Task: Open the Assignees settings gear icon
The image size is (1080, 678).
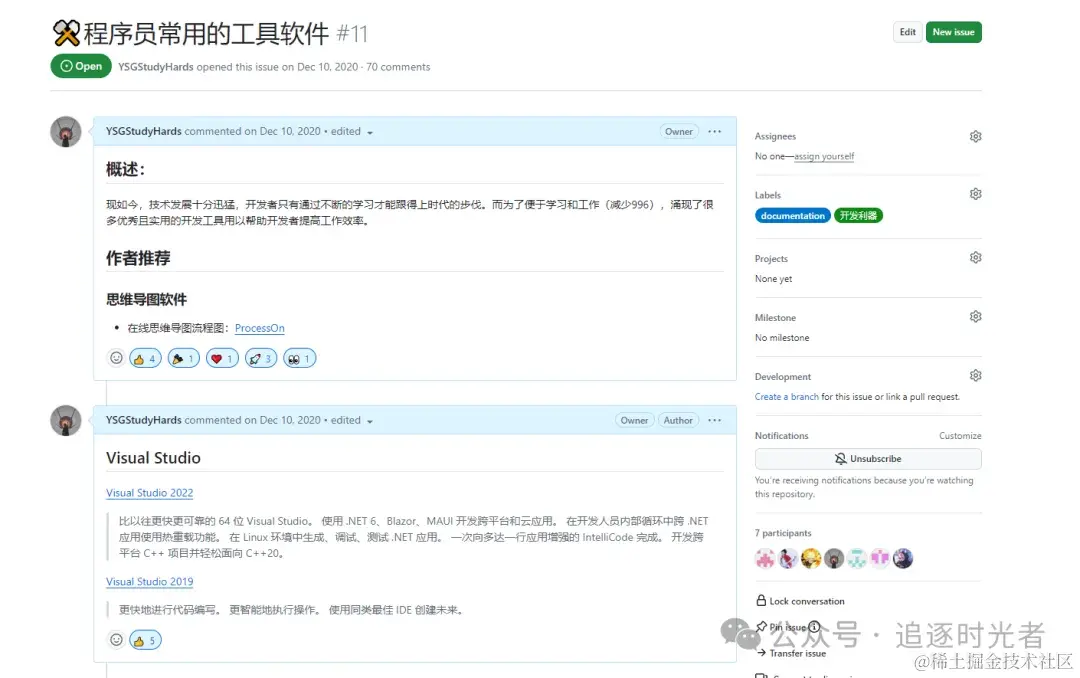Action: 976,136
